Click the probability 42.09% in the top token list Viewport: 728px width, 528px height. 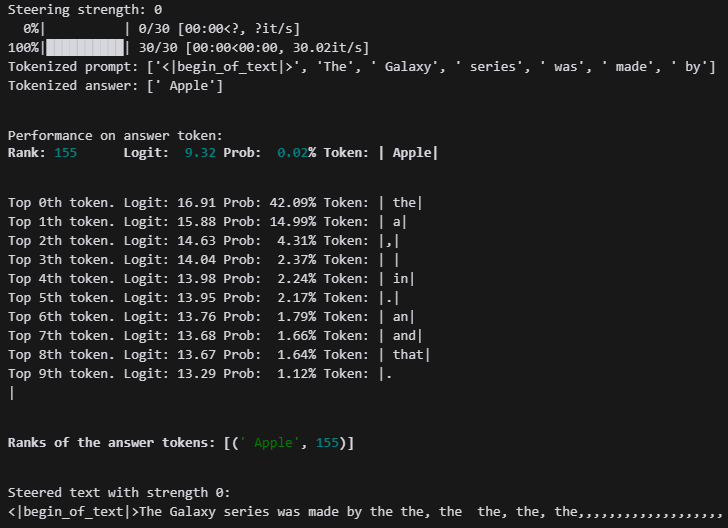coord(292,203)
